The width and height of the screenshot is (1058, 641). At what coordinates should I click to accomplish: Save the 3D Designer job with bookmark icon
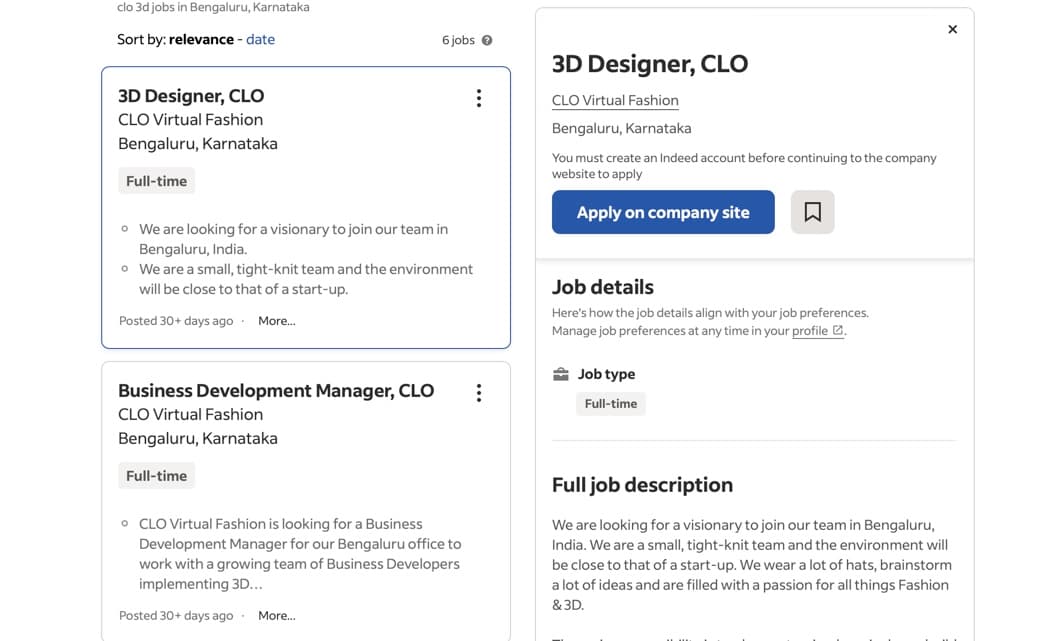coord(813,211)
